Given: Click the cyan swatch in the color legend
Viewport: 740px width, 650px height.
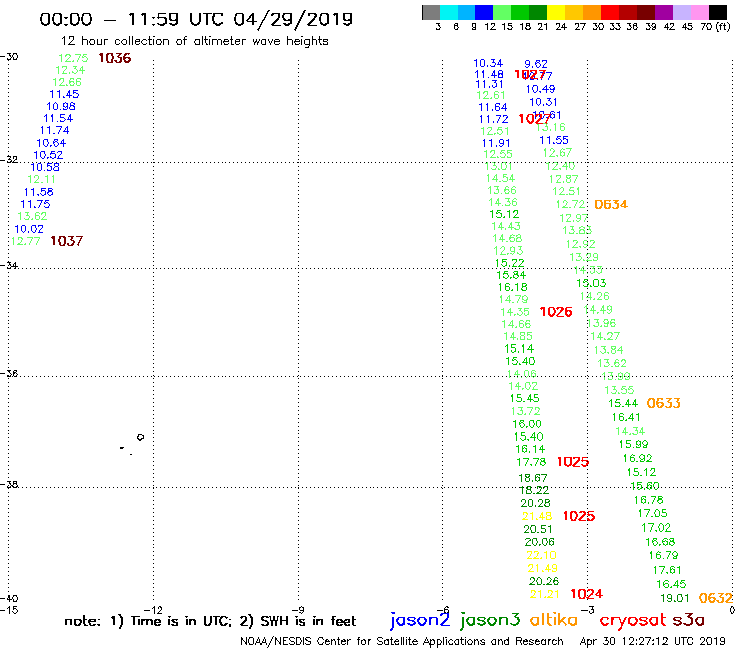Looking at the screenshot, I should point(448,12).
